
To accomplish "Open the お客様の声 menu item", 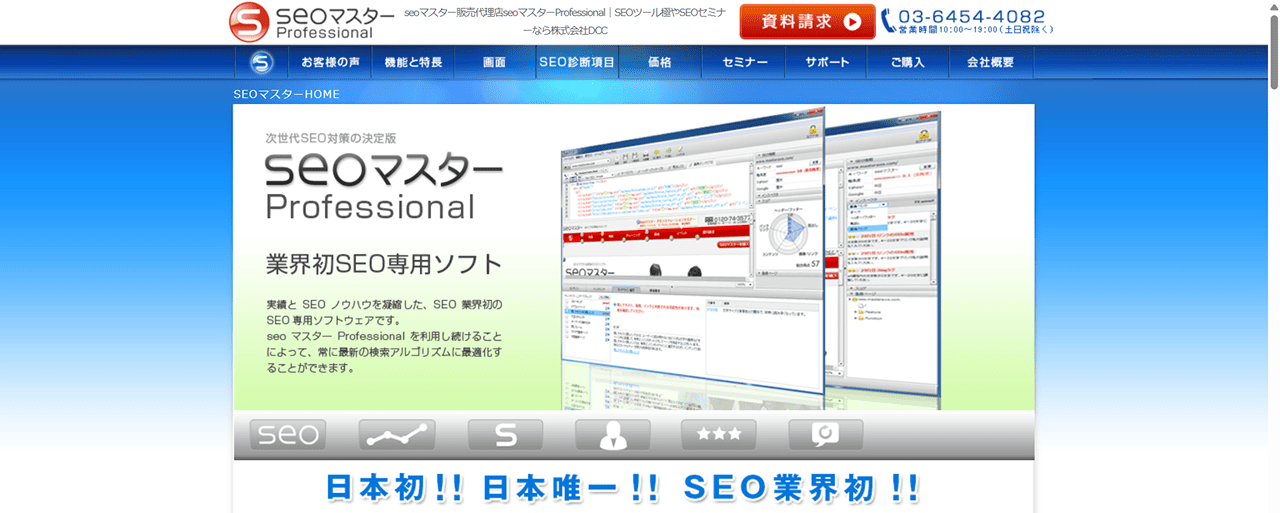I will pos(330,62).
